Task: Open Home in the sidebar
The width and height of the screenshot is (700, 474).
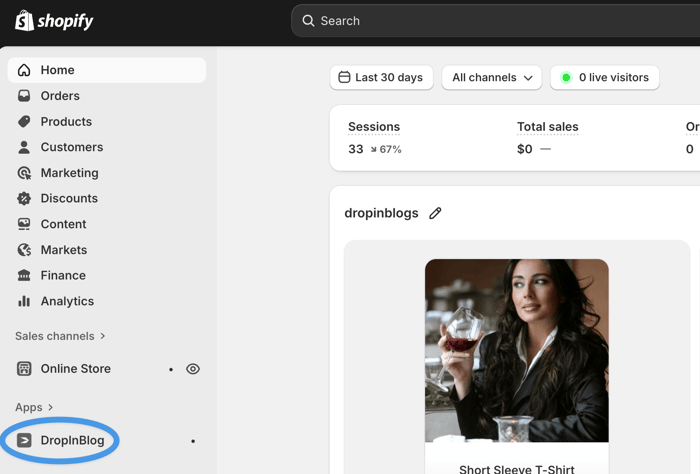Action: pos(107,70)
